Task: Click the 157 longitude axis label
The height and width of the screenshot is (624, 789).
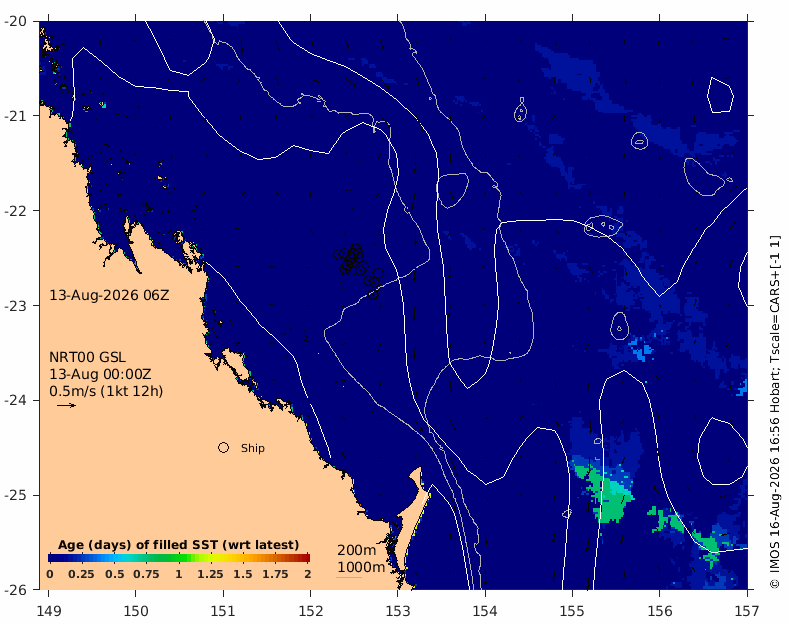Action: [747, 611]
